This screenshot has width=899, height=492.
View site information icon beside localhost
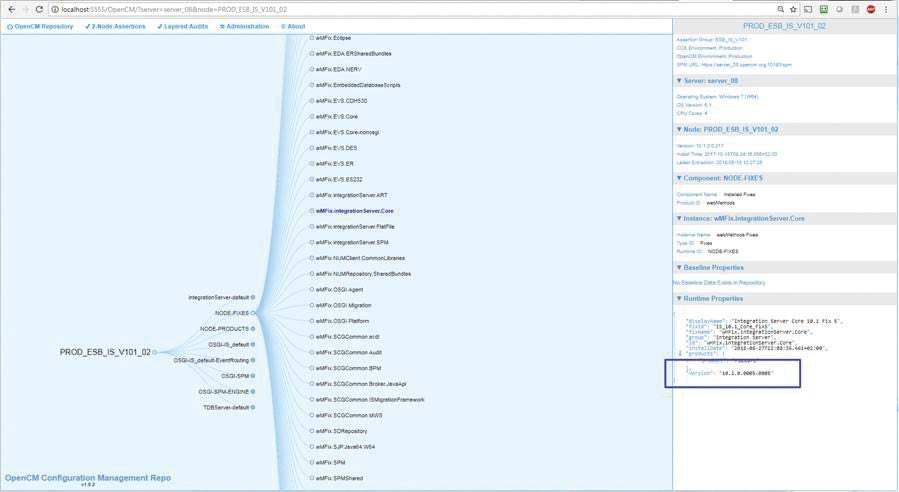(x=55, y=9)
